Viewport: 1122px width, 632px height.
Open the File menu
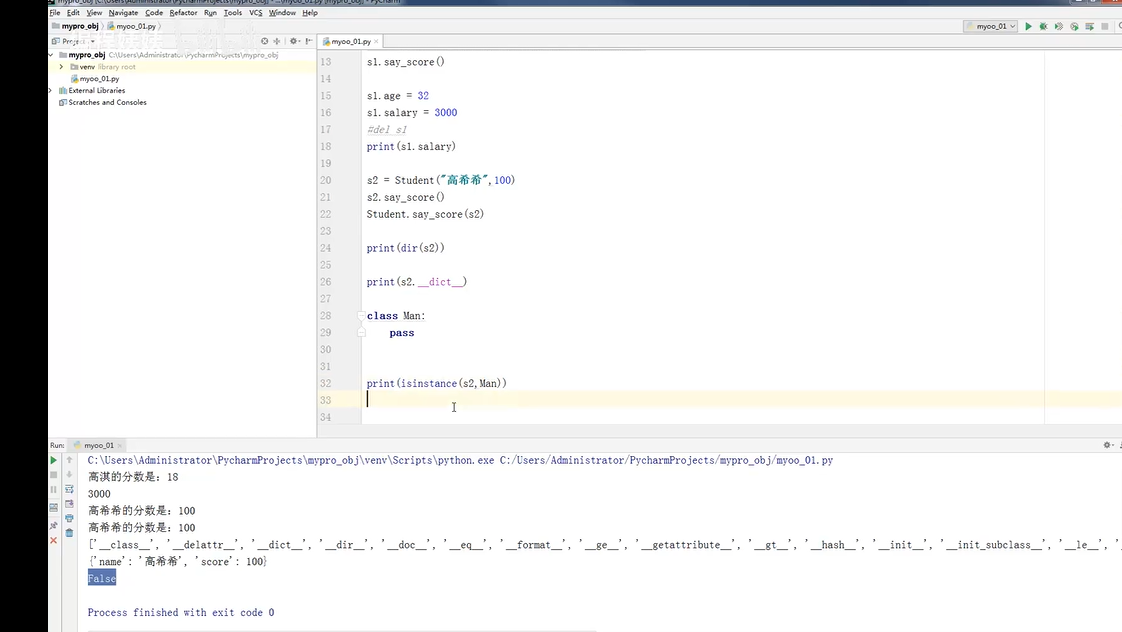tap(55, 13)
